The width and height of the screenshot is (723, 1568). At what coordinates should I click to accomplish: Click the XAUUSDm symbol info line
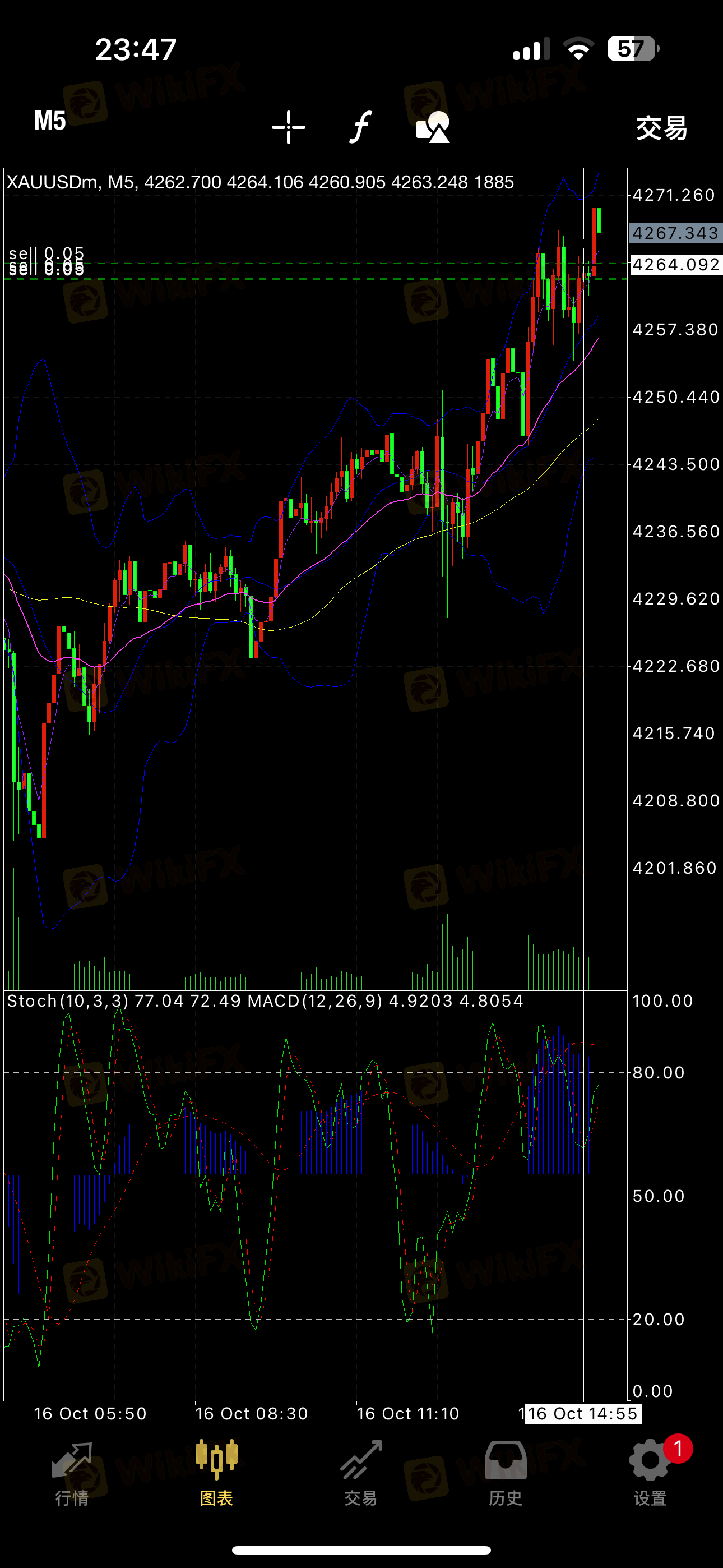(x=260, y=182)
